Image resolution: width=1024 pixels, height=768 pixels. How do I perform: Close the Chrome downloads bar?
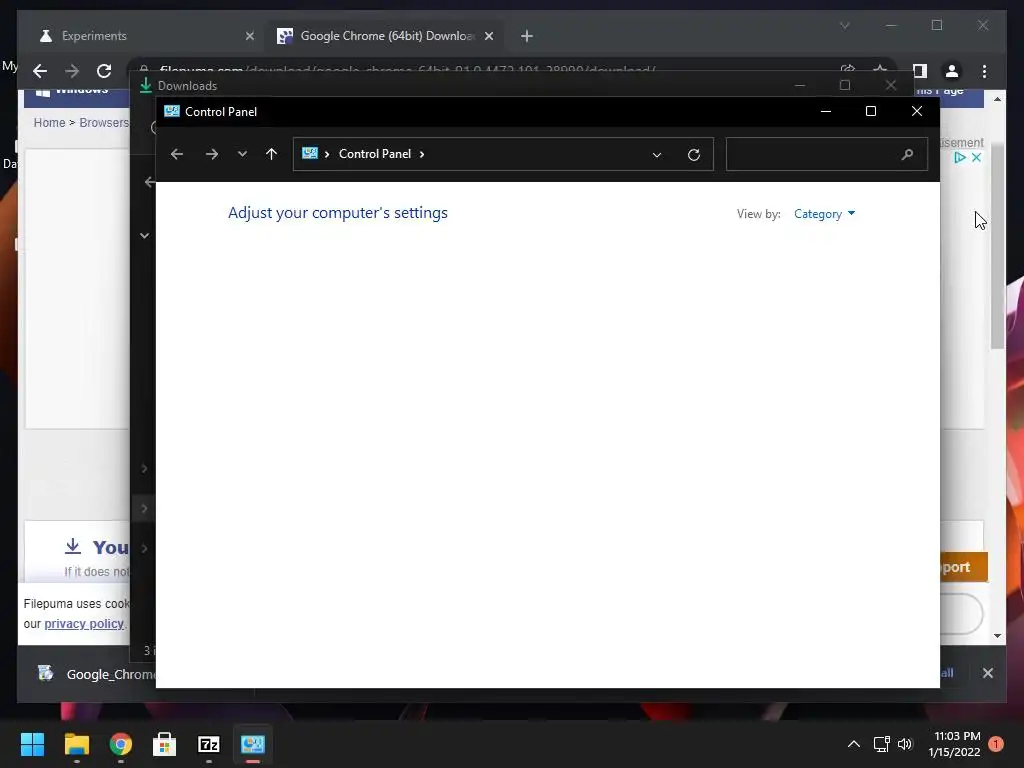point(987,673)
